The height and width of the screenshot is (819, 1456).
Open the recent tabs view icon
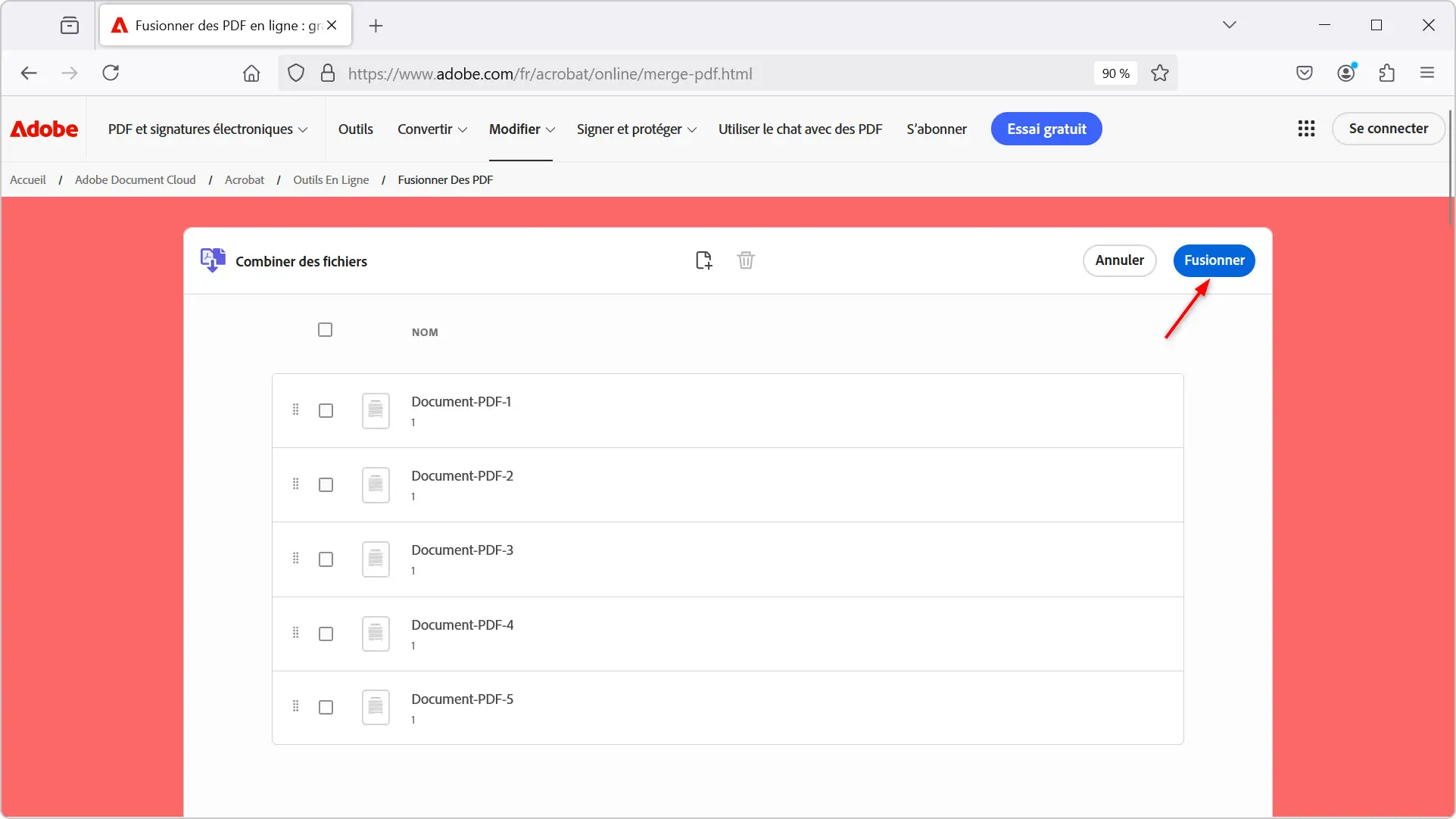point(70,26)
